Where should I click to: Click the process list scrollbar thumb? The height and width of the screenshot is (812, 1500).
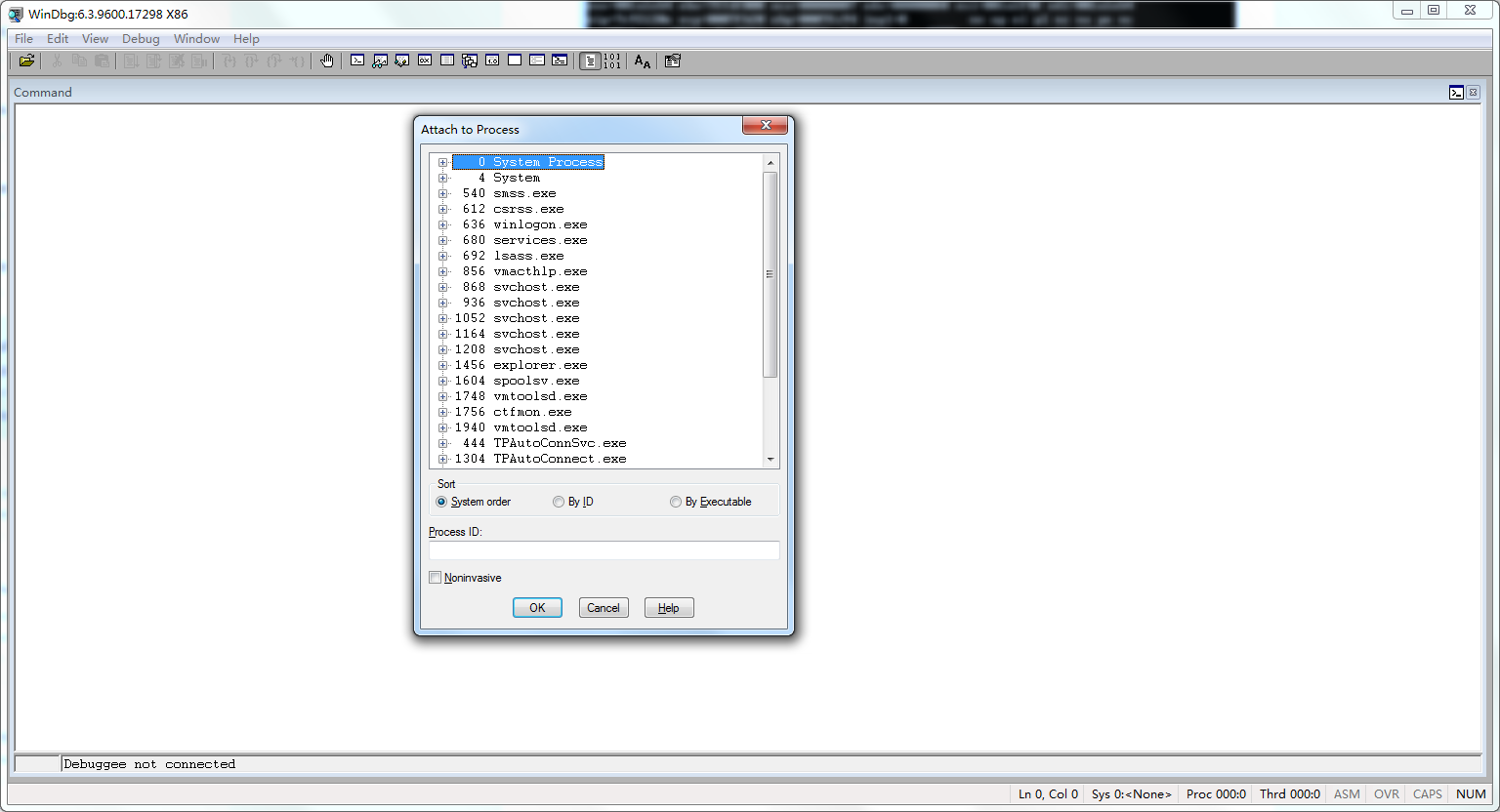tap(770, 274)
